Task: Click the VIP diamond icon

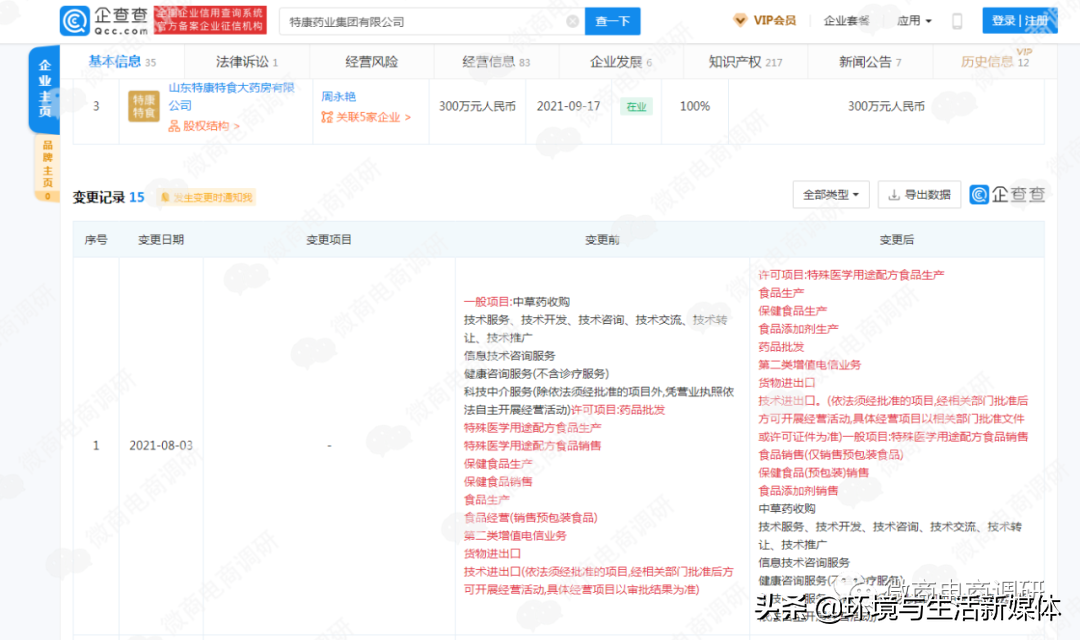Action: (740, 20)
